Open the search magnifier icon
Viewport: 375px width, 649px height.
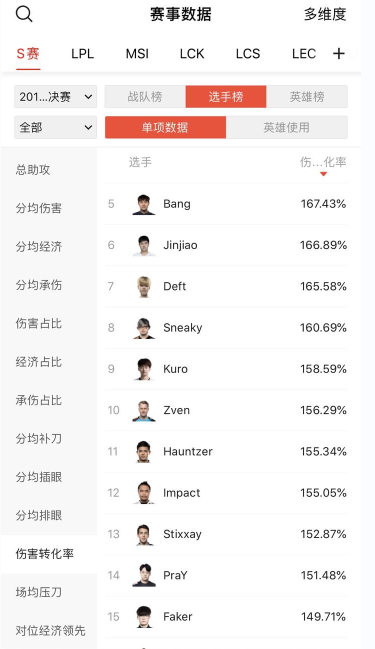point(24,14)
